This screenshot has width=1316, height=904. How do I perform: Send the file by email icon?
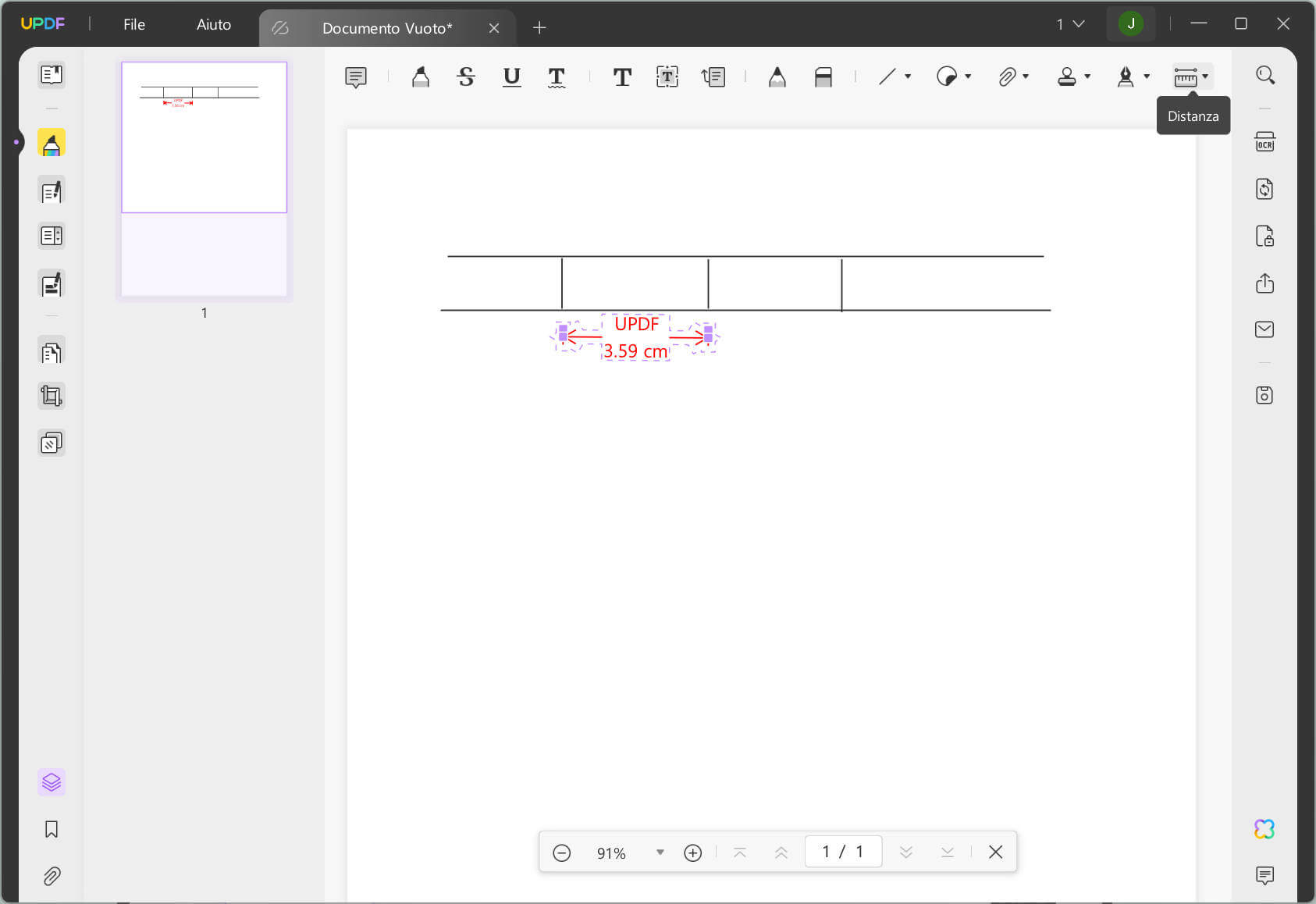click(x=1265, y=329)
